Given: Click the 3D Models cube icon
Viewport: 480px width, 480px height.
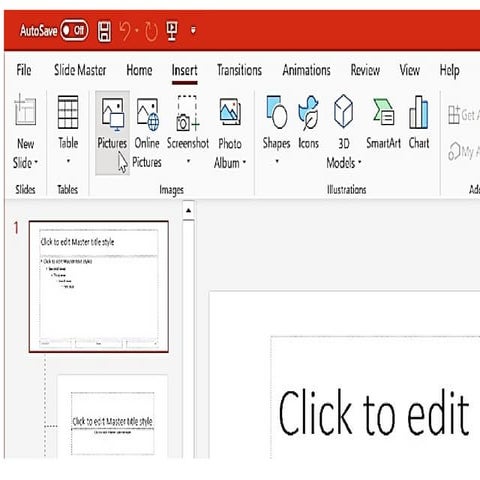Looking at the screenshot, I should [x=344, y=111].
